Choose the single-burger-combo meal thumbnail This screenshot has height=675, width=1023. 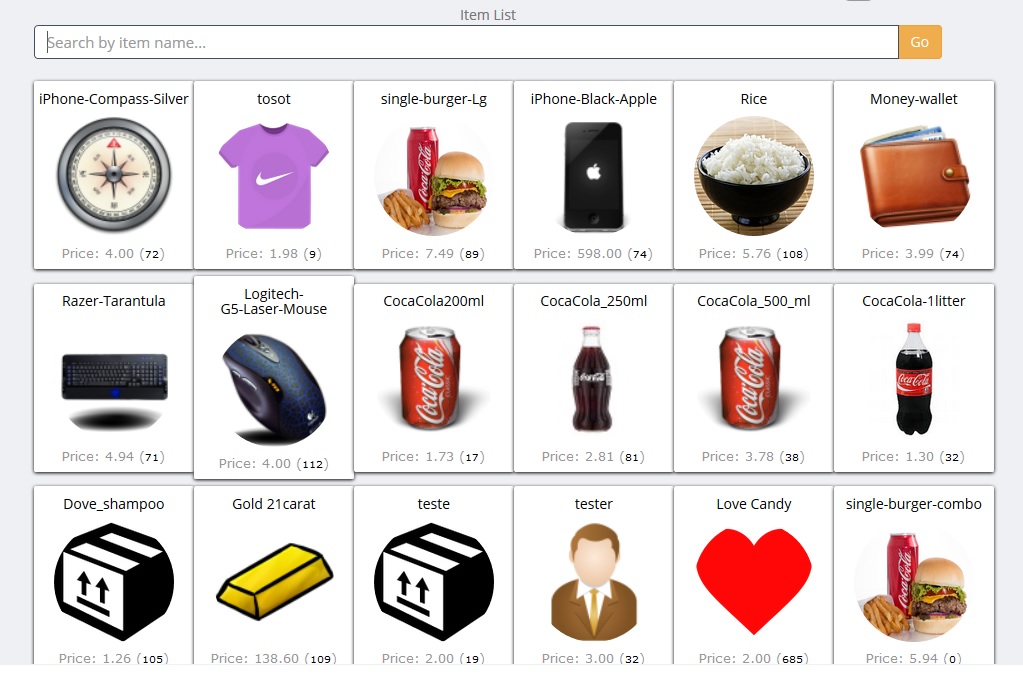point(914,582)
